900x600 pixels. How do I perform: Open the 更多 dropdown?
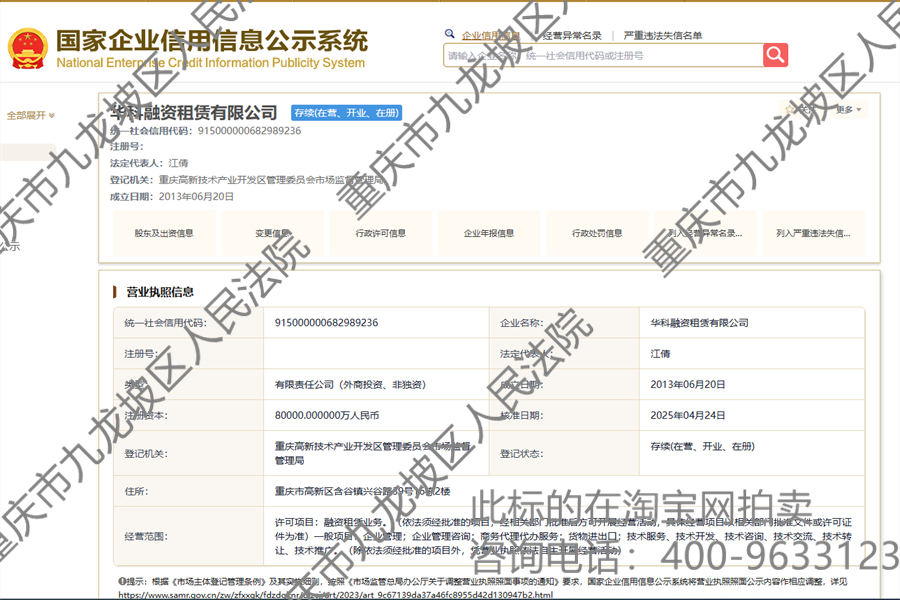(x=848, y=110)
